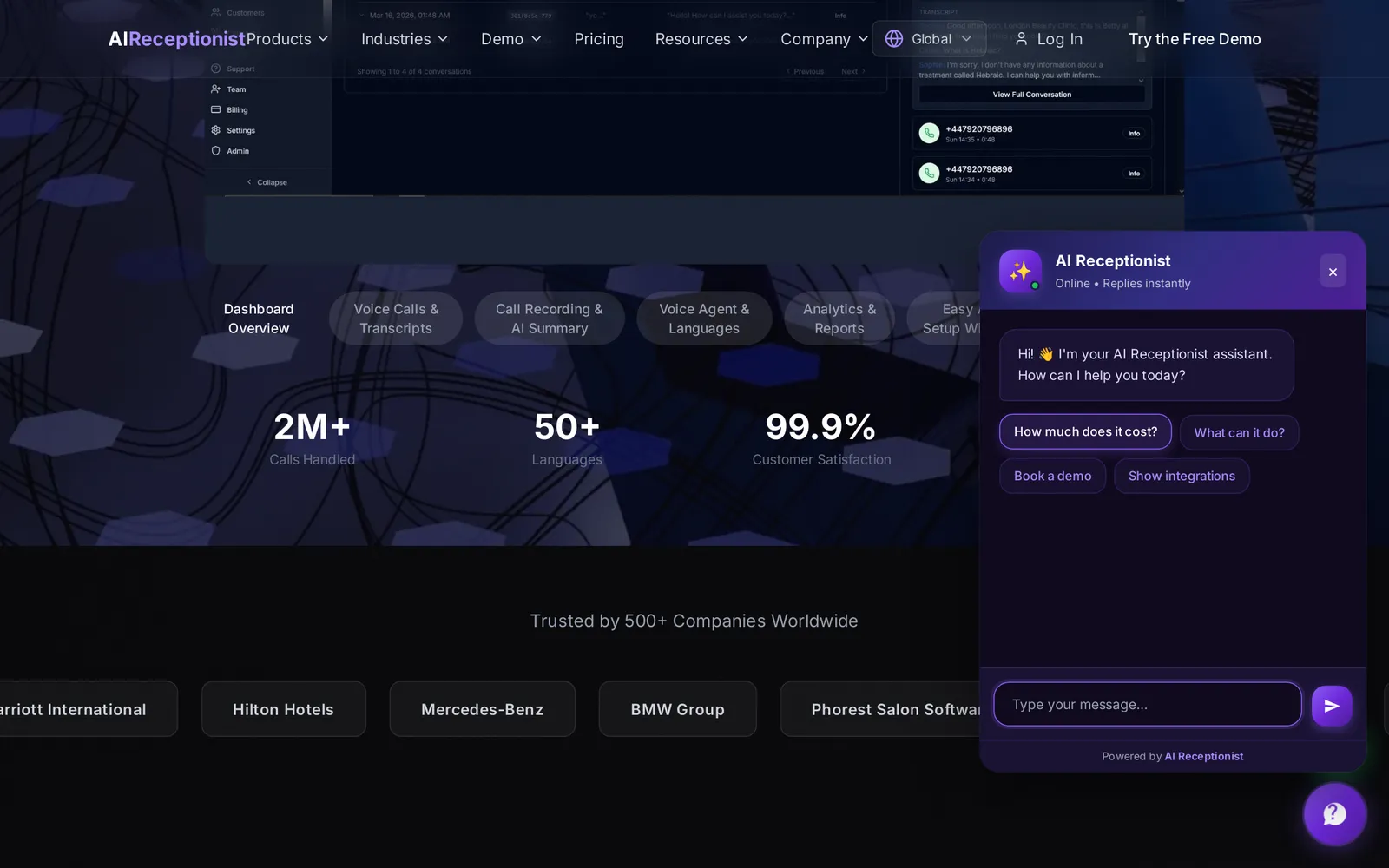
Task: Click "Showing 1 to 4 of 4 conversations" text
Action: (414, 71)
